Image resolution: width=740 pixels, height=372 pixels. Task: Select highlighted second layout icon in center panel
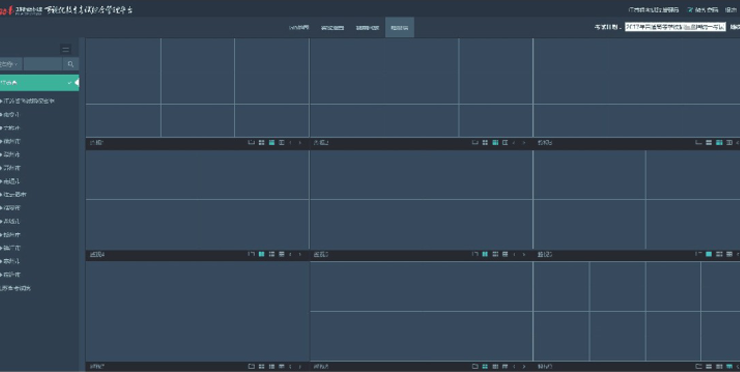click(485, 254)
